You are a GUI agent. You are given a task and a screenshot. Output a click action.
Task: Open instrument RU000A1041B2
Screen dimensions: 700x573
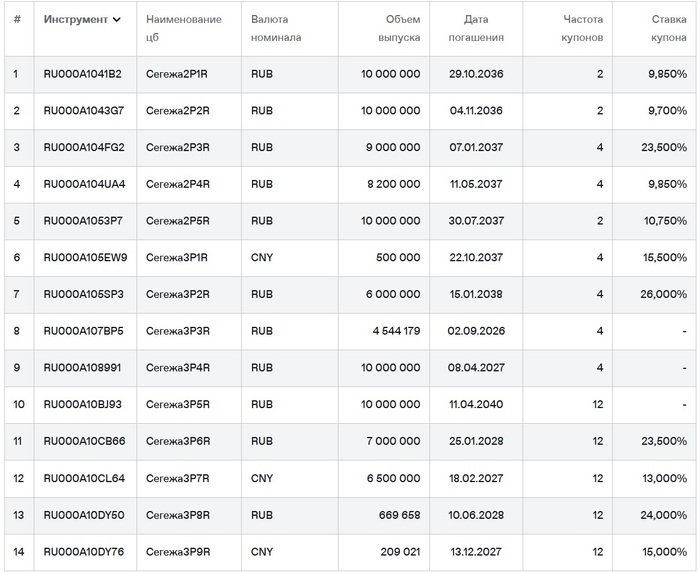point(82,74)
